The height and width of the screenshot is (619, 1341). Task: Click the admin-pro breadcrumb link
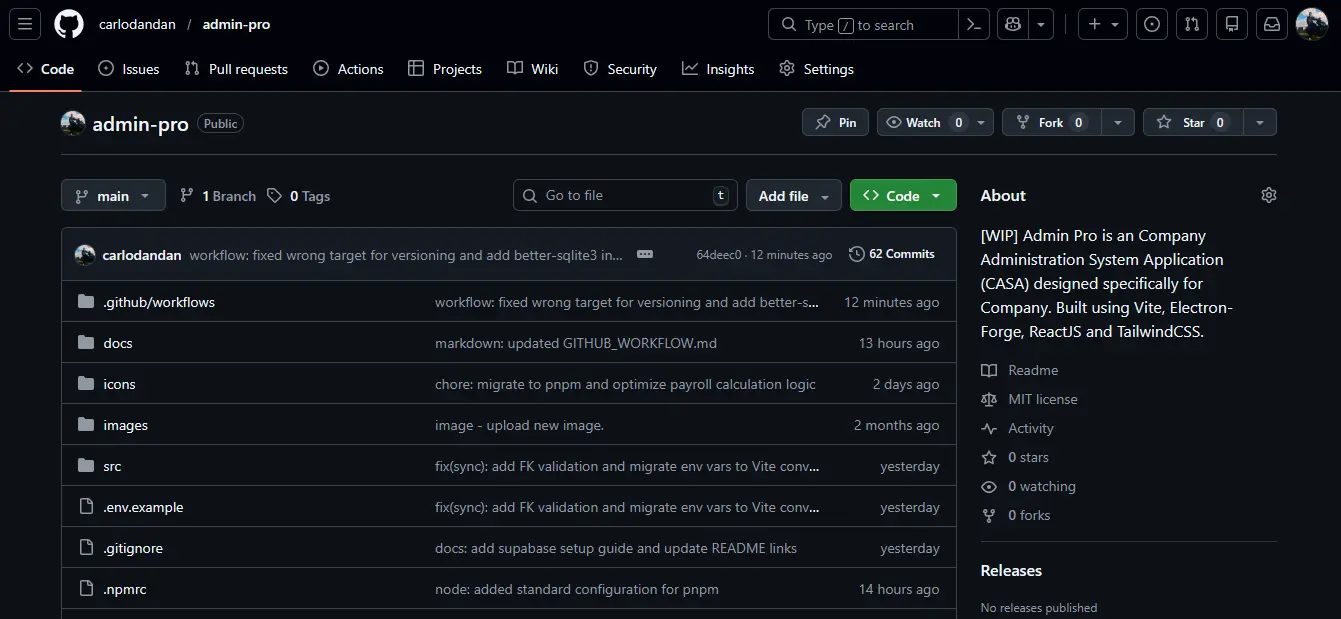pos(236,24)
